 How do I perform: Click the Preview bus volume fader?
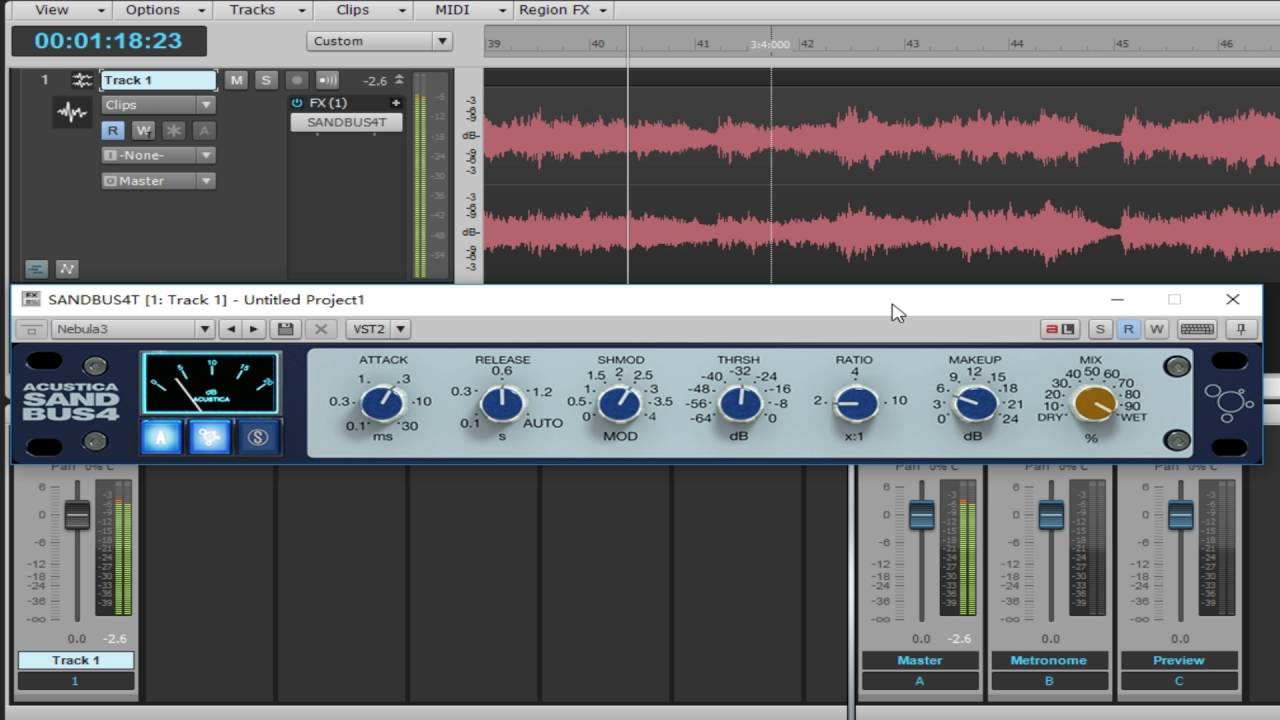tap(1181, 515)
